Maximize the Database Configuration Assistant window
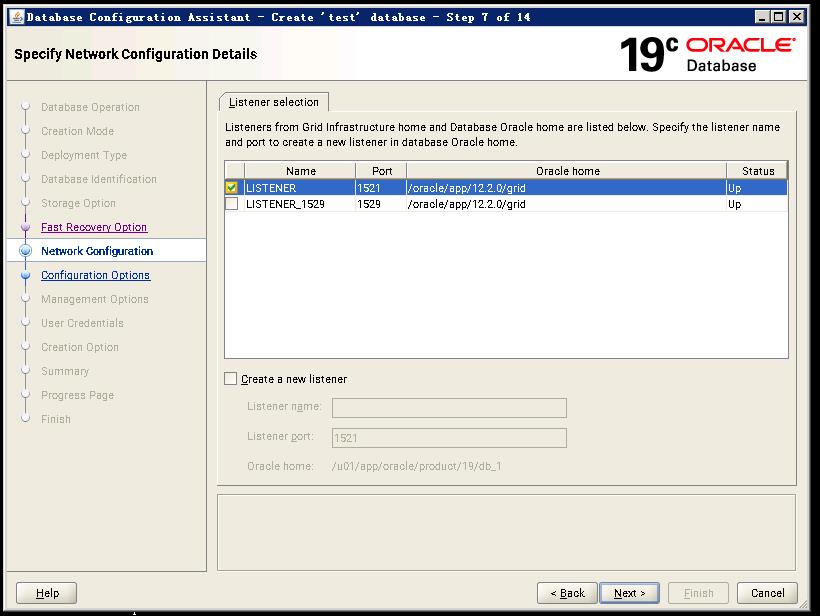Viewport: 820px width, 616px height. click(779, 17)
